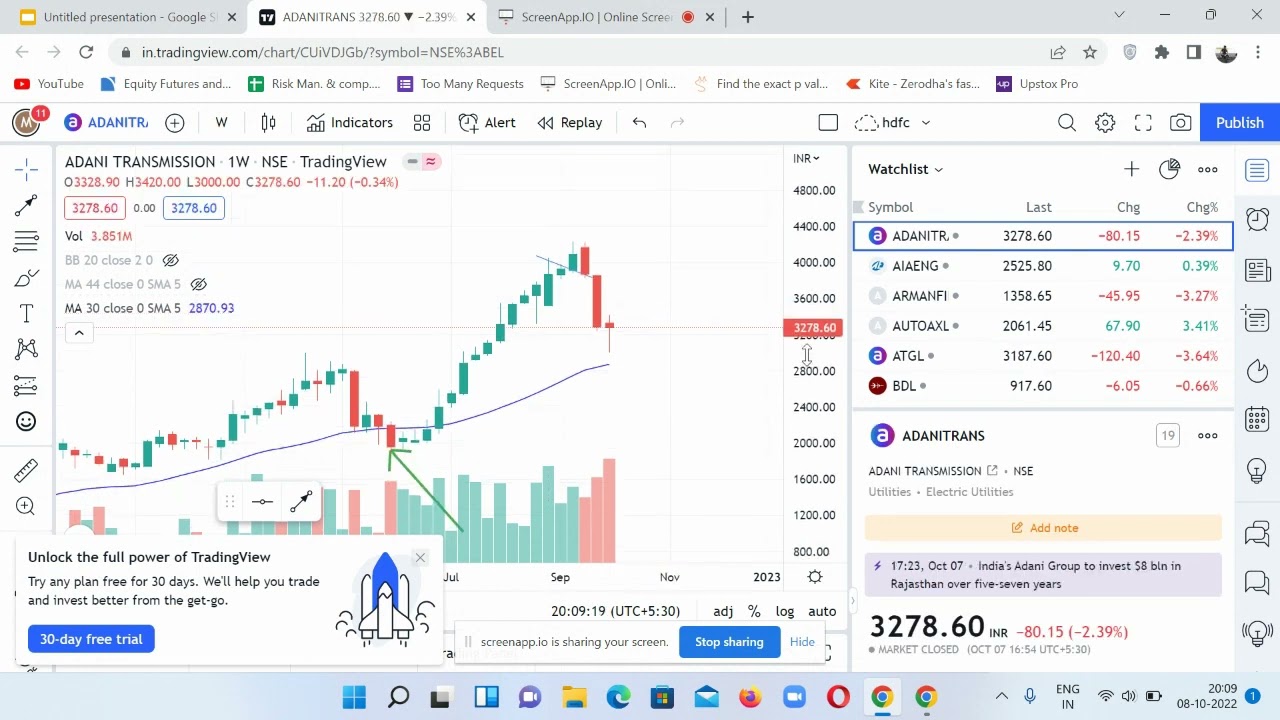Select the zoom in tool

pyautogui.click(x=26, y=506)
